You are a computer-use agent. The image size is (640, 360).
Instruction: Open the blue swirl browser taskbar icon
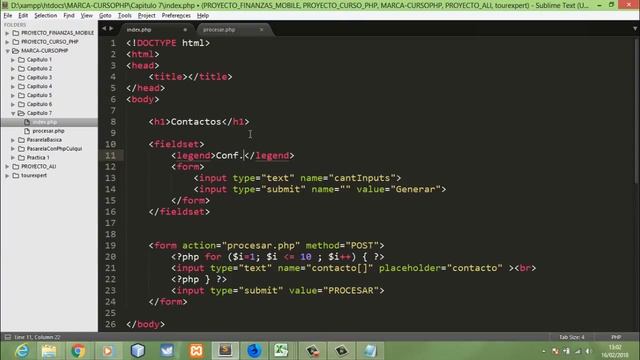point(254,351)
